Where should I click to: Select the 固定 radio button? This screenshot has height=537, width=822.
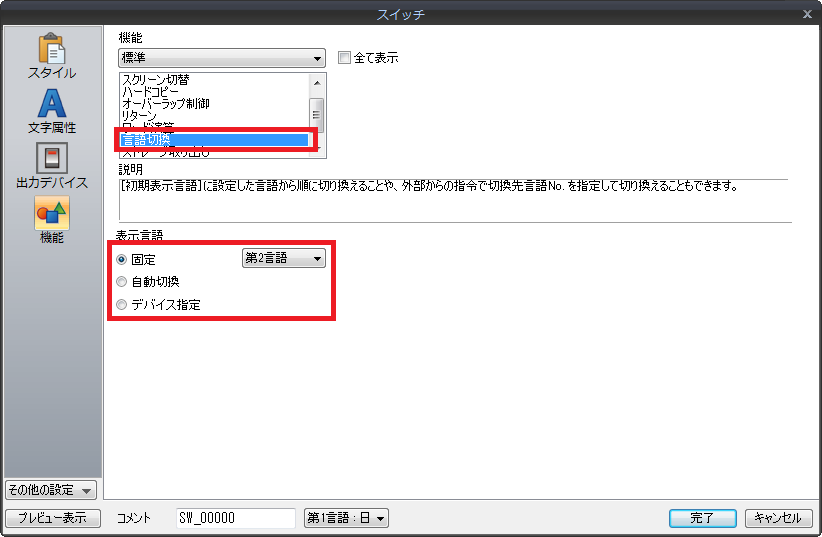click(x=122, y=260)
